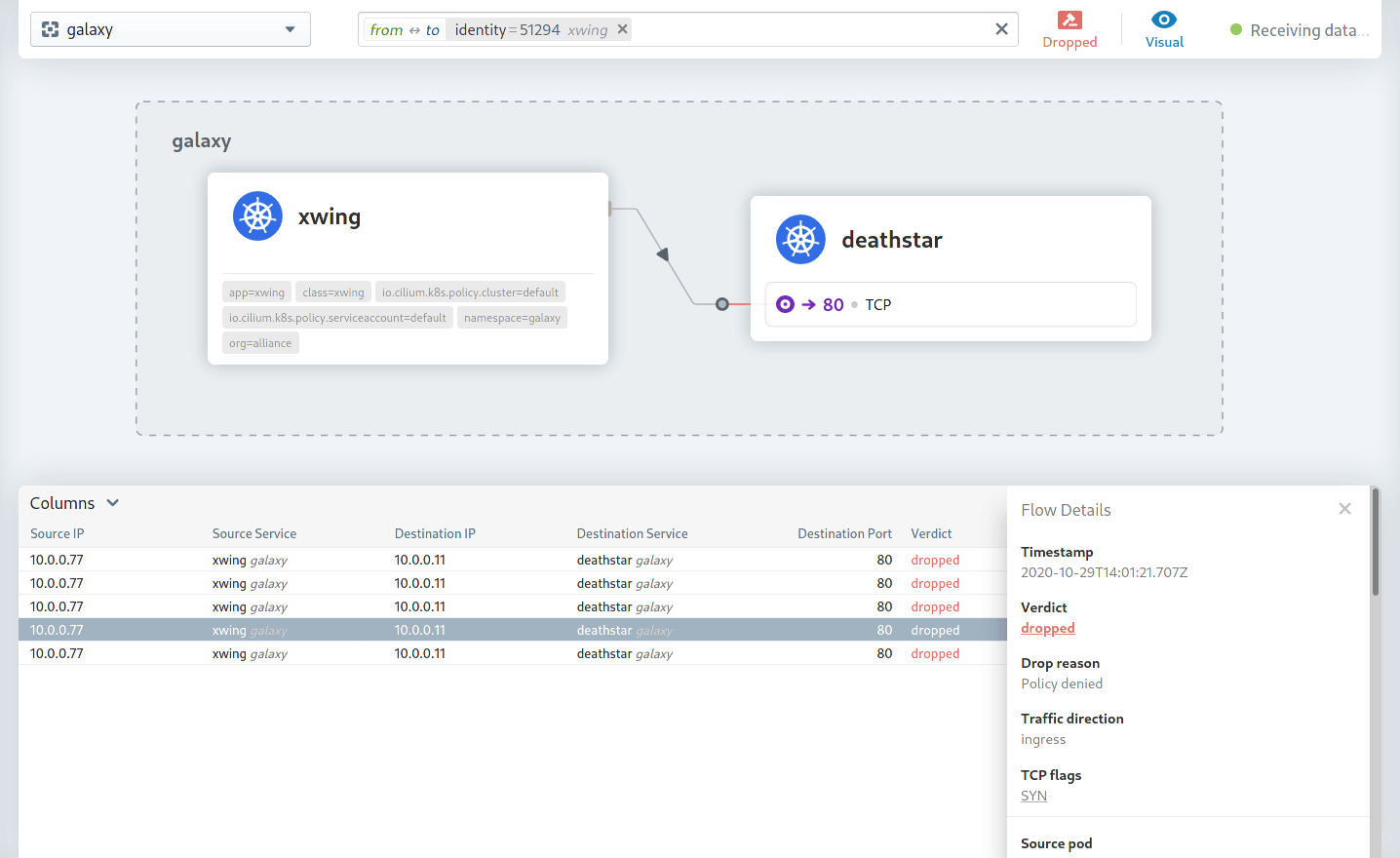This screenshot has width=1400, height=858.
Task: Click the Policy denied drop reason
Action: [1062, 683]
